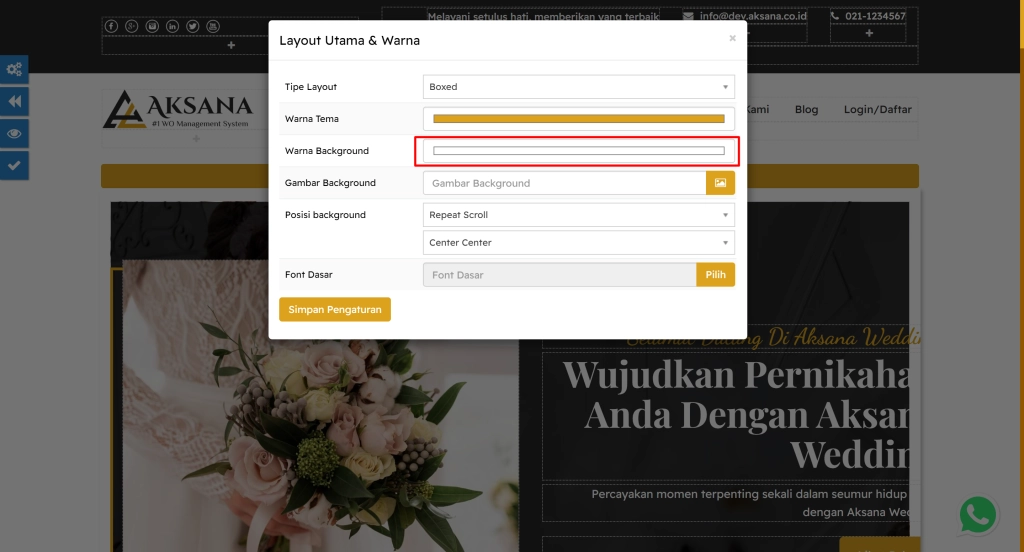The image size is (1024, 552).
Task: Close the Layout Utama & Warna dialog
Action: [732, 39]
